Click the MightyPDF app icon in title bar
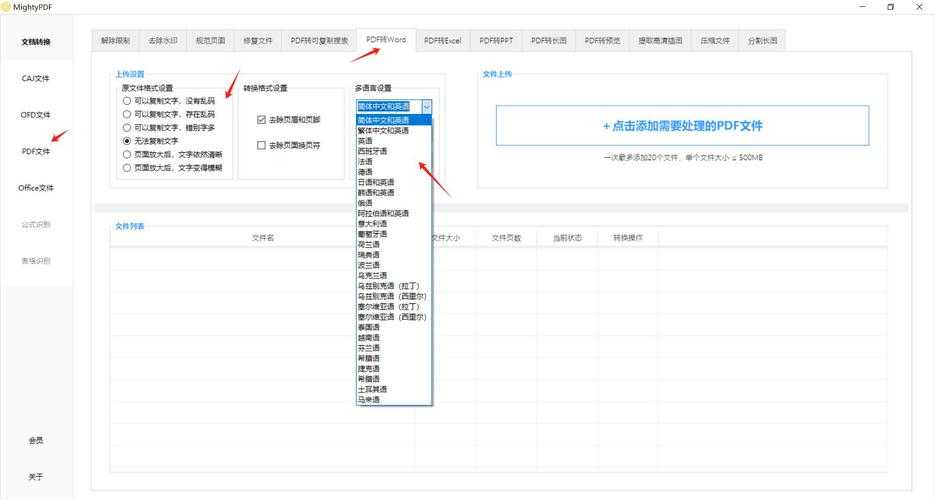The height and width of the screenshot is (500, 935). coord(7,7)
